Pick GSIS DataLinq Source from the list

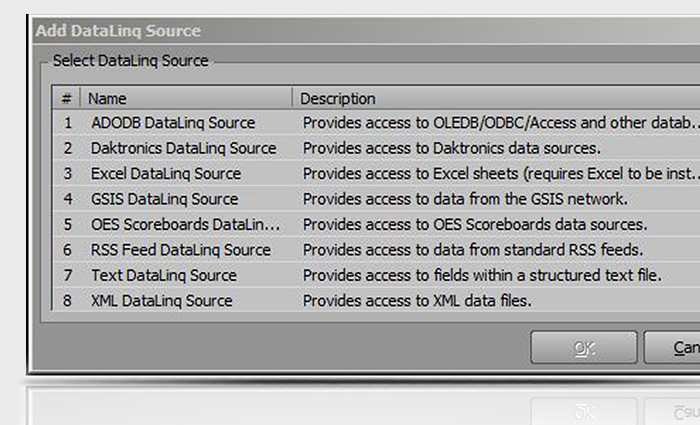click(164, 199)
